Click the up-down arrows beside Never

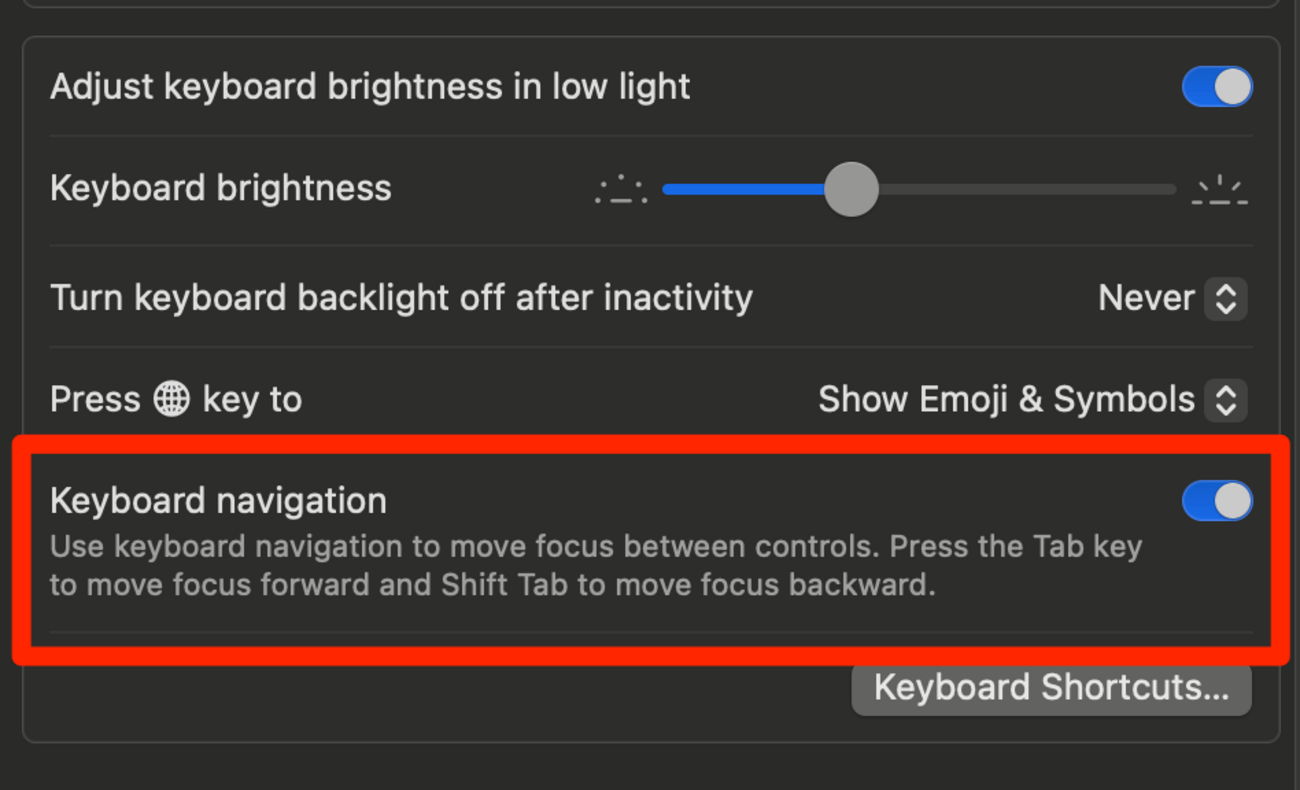1226,299
